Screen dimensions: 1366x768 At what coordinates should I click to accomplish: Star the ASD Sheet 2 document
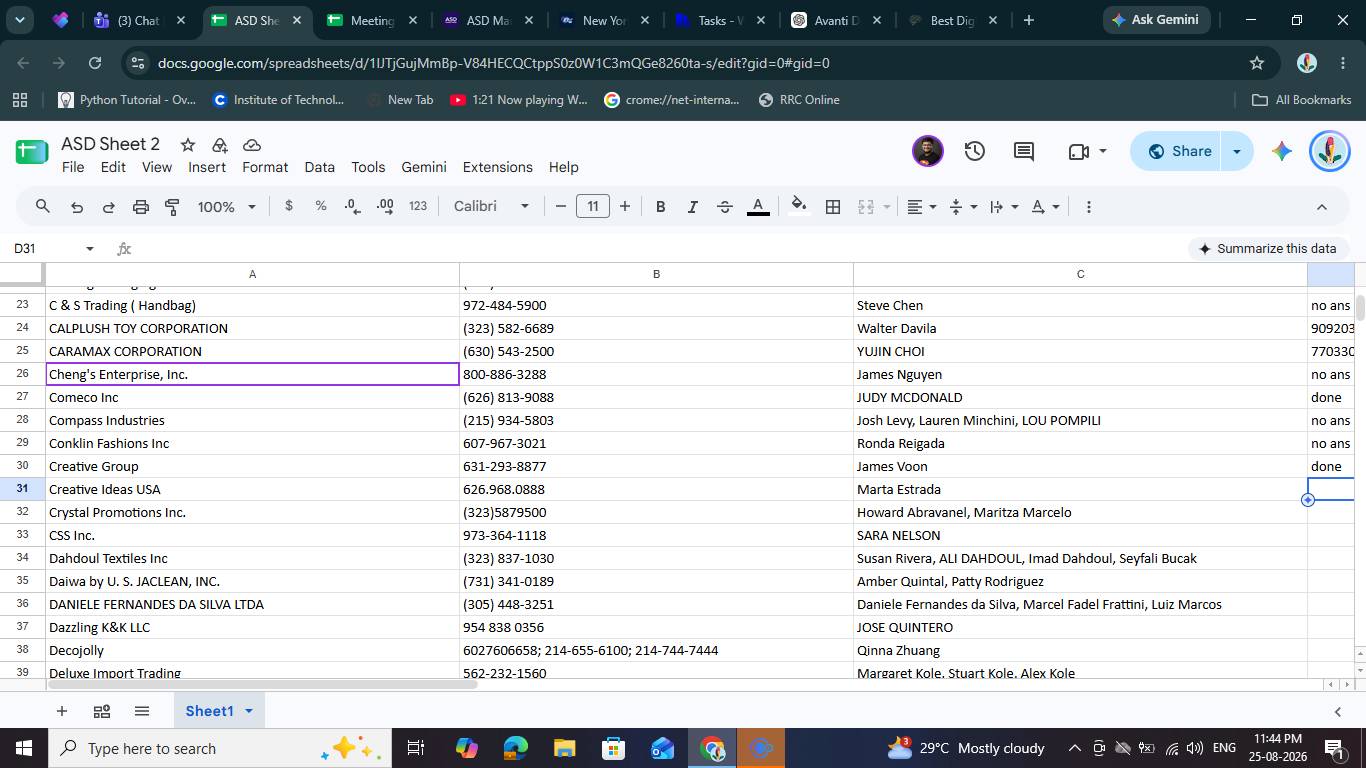(188, 145)
